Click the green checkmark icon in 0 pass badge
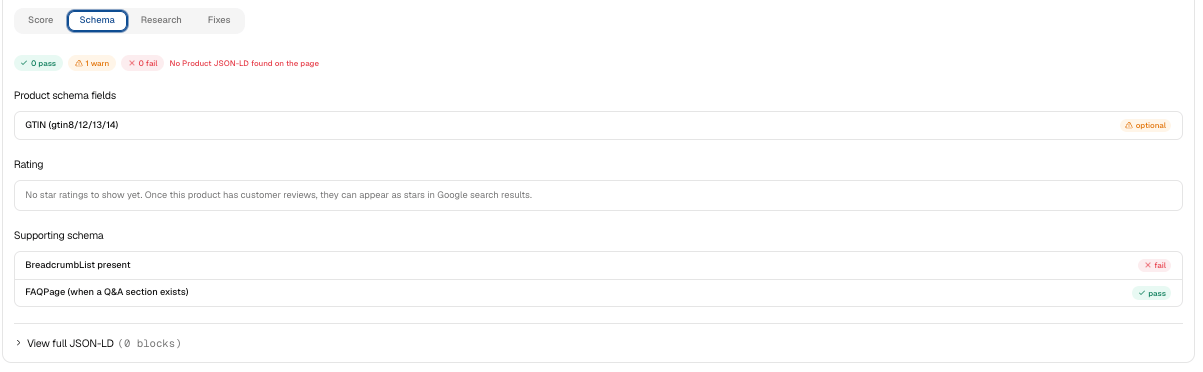Viewport: 1203px width, 372px height. click(x=23, y=63)
